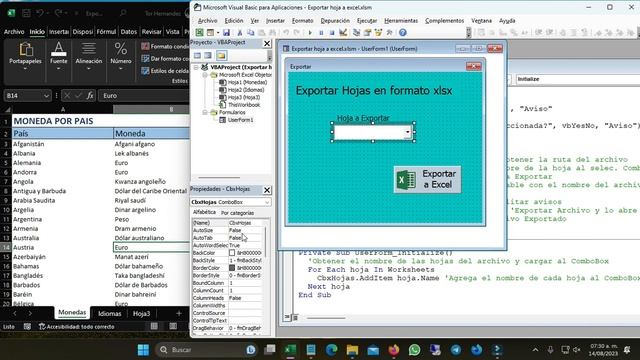Screen dimensions: 640x360
Task: Click the View Microsoft Excel icon in VBA toolbar
Action: tap(199, 33)
